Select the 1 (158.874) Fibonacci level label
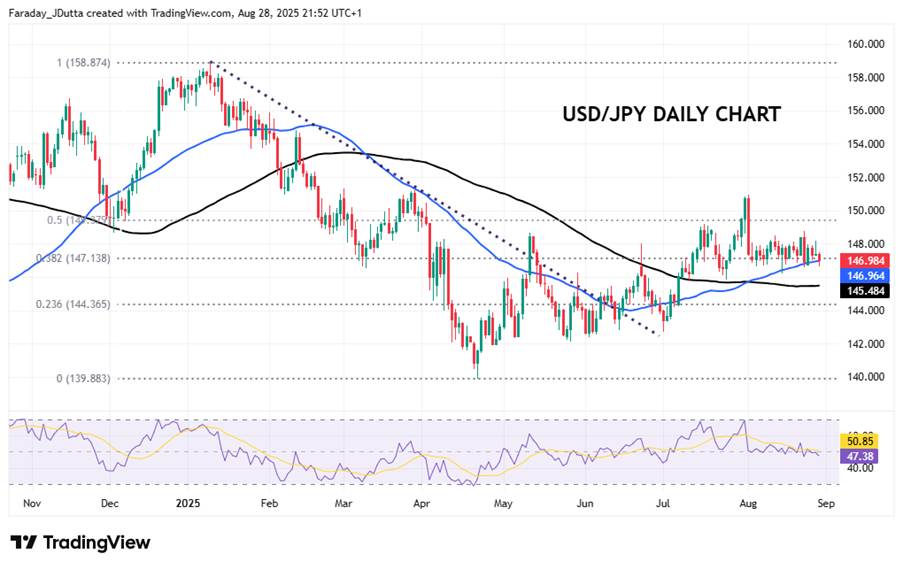Screen dimensions: 903x569 click(96, 62)
